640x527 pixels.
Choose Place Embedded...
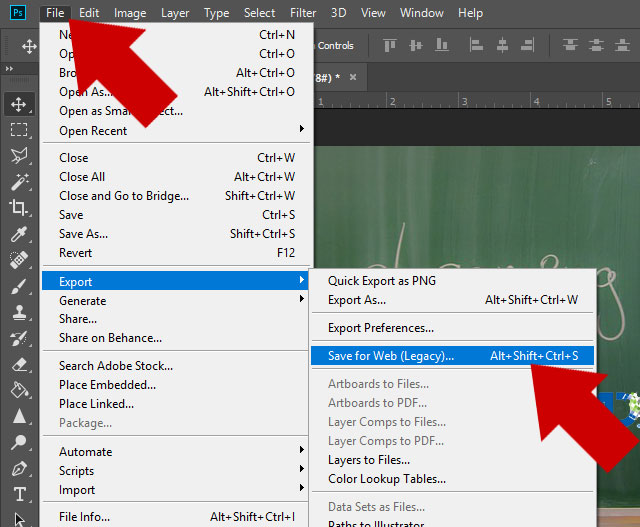coord(175,385)
